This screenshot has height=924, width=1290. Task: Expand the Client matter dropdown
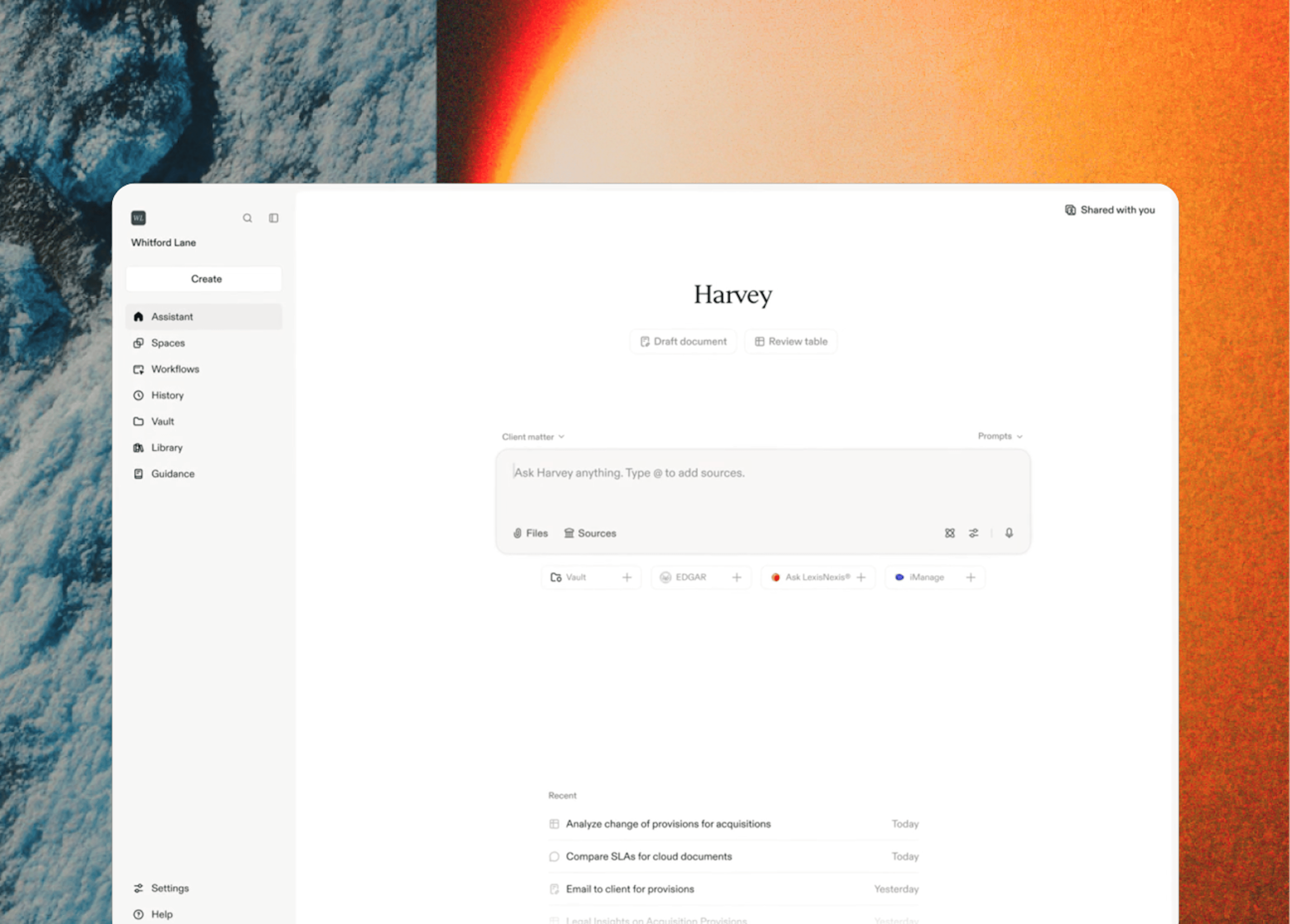pos(533,437)
